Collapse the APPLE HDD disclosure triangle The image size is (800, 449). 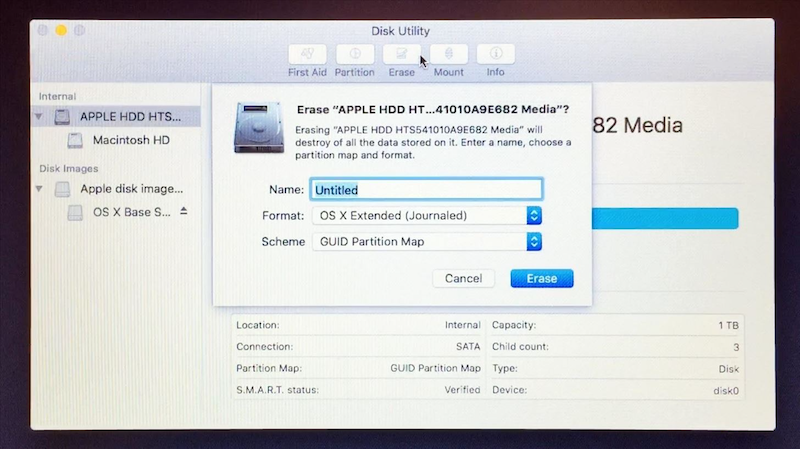pyautogui.click(x=39, y=116)
